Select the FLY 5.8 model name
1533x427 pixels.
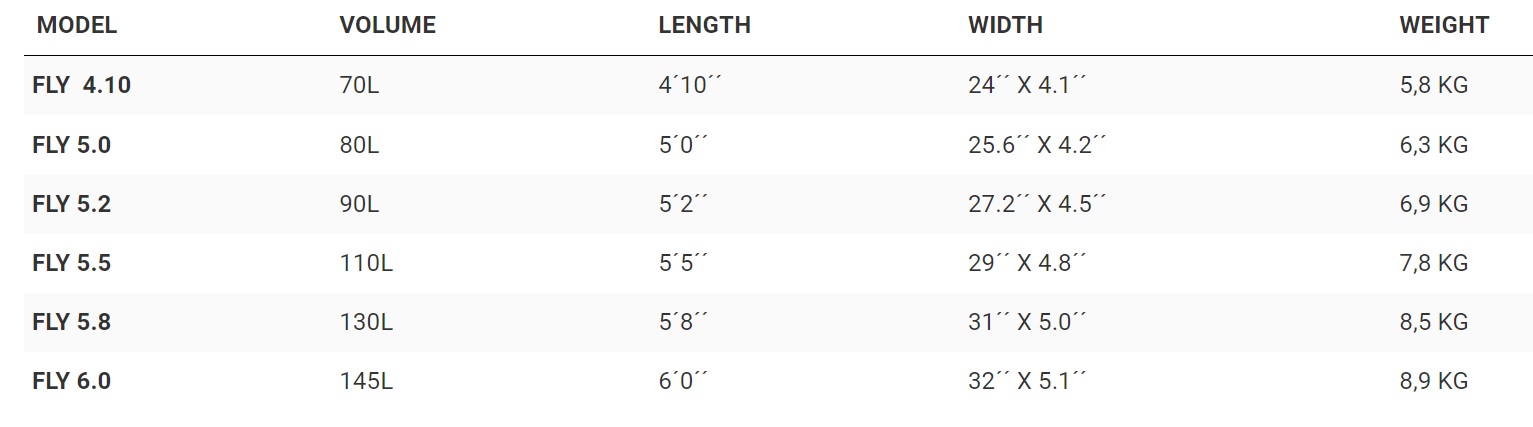(71, 323)
